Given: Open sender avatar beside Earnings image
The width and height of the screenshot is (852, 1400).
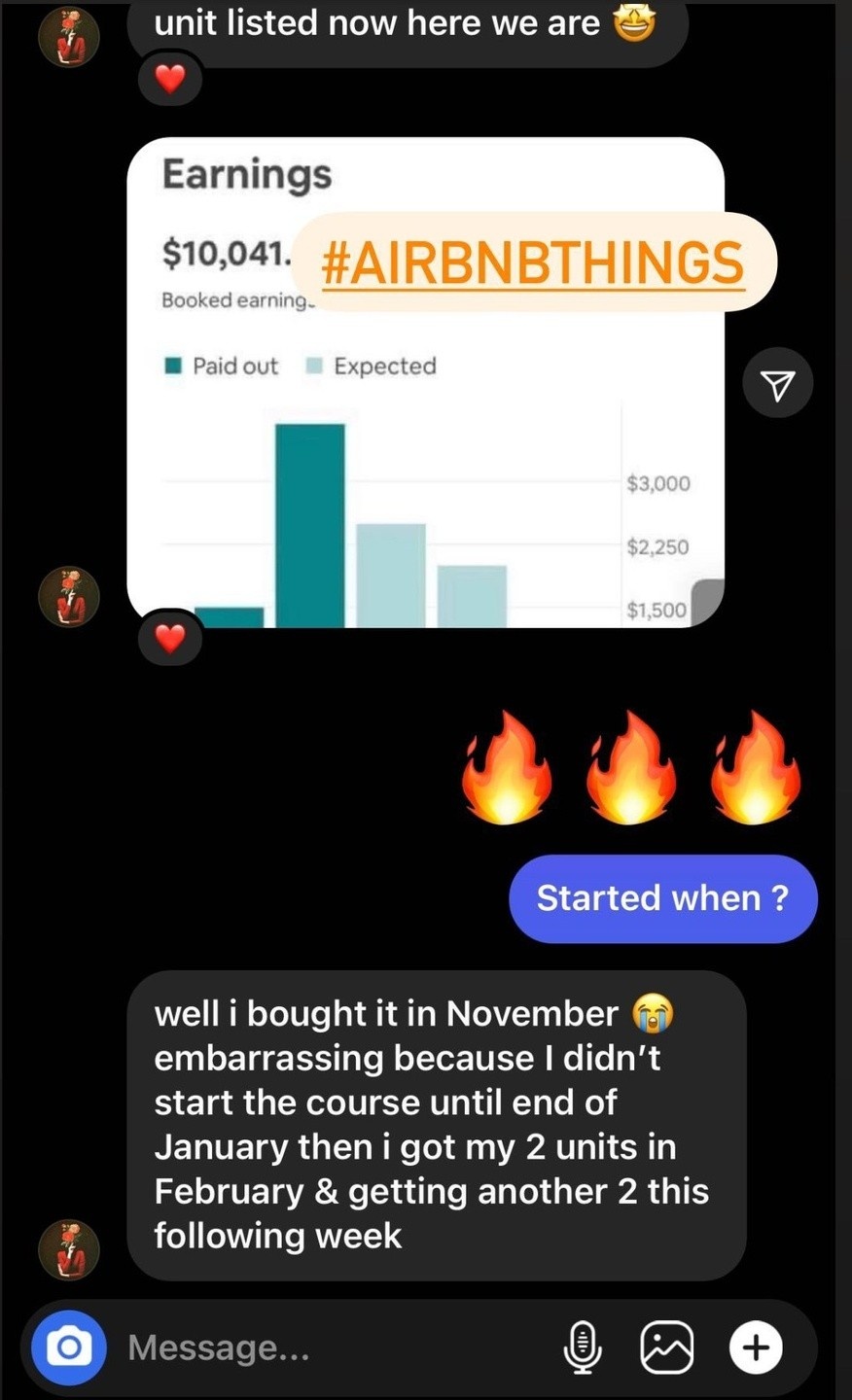Looking at the screenshot, I should tap(68, 596).
